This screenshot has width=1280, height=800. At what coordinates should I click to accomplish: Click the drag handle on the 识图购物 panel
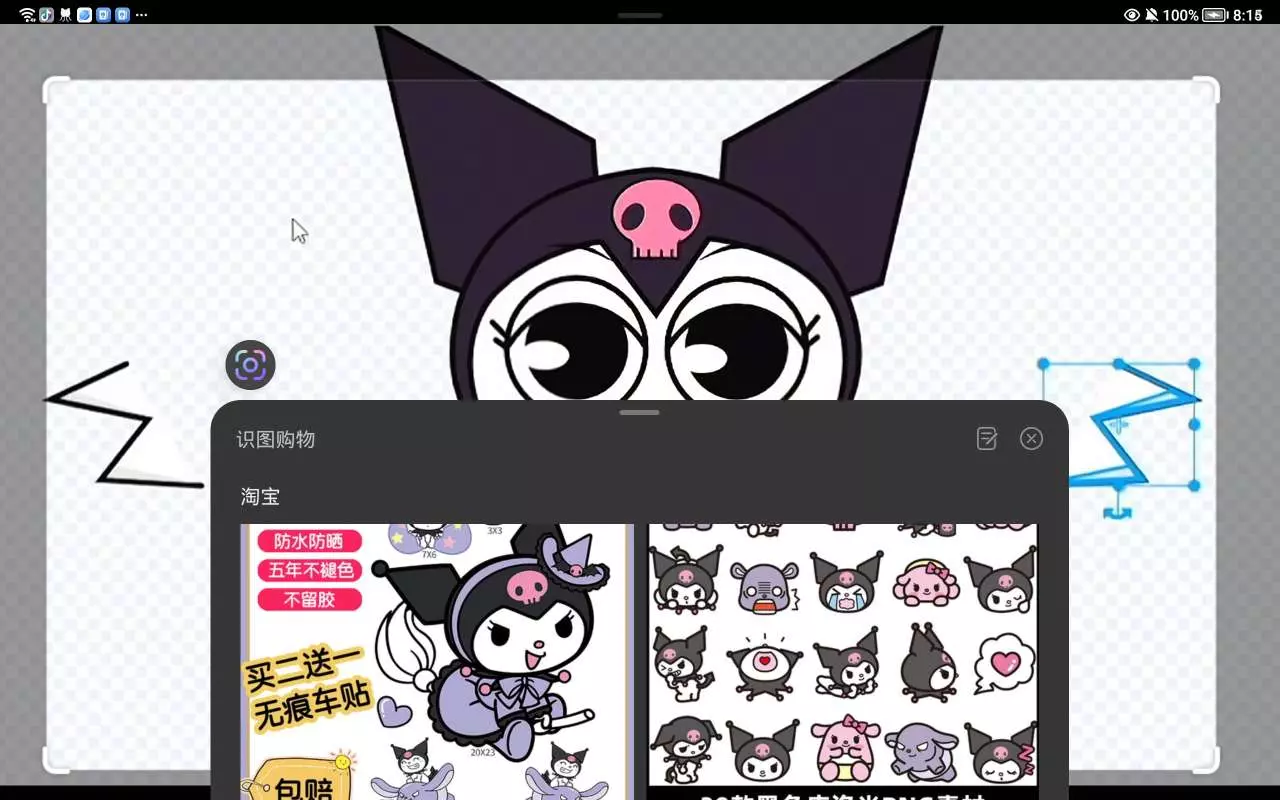[640, 412]
